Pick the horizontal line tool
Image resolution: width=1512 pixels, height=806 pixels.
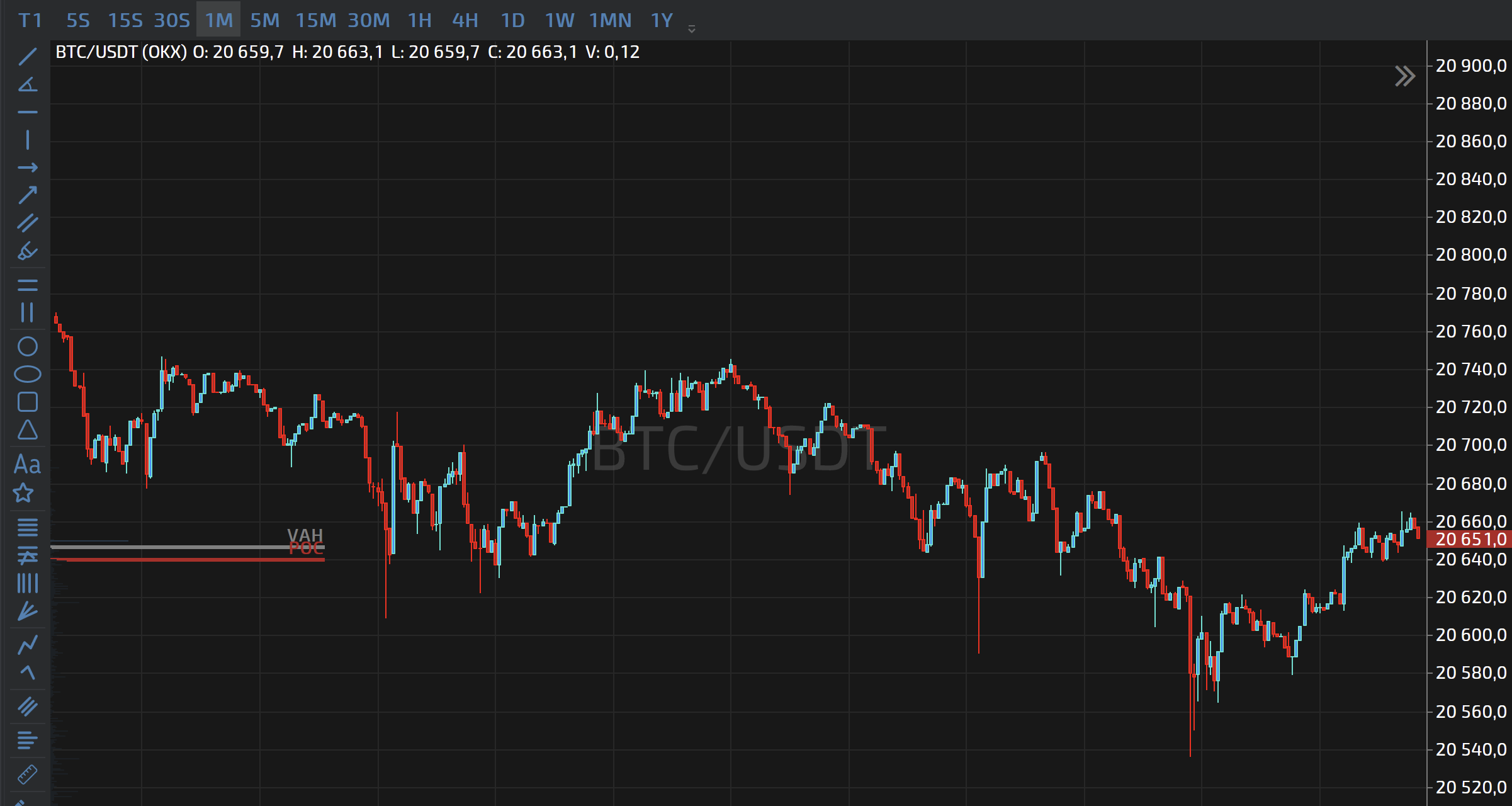pyautogui.click(x=27, y=112)
